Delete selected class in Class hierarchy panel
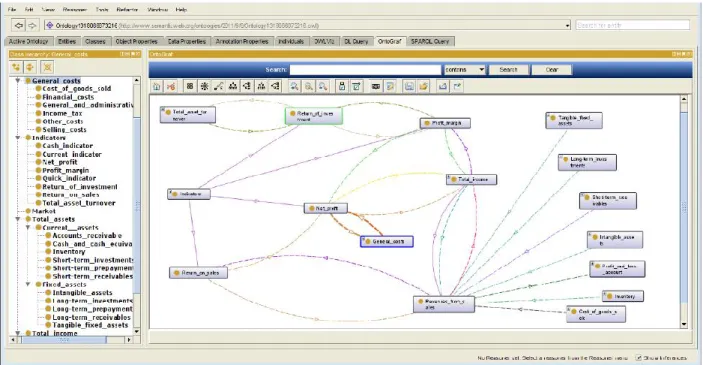Image resolution: width=703 pixels, height=365 pixels. click(47, 67)
